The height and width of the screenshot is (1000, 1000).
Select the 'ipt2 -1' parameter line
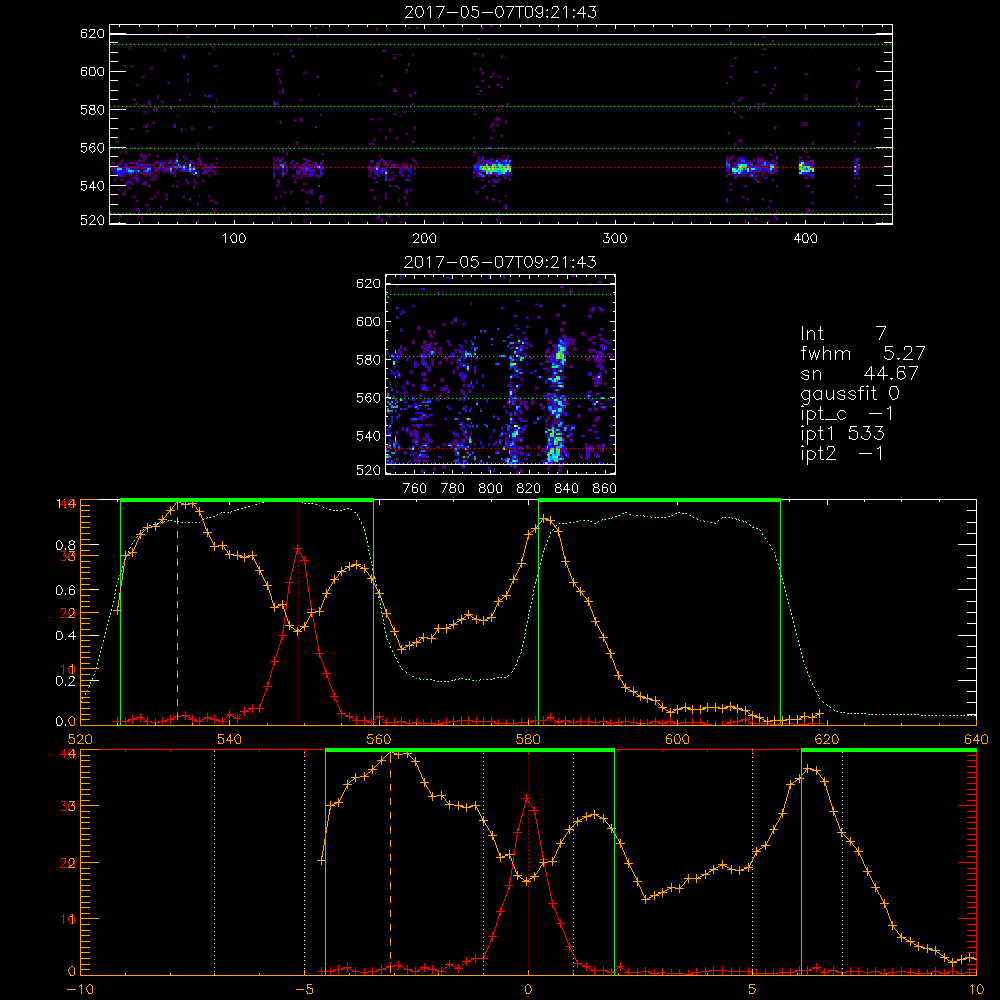(842, 453)
